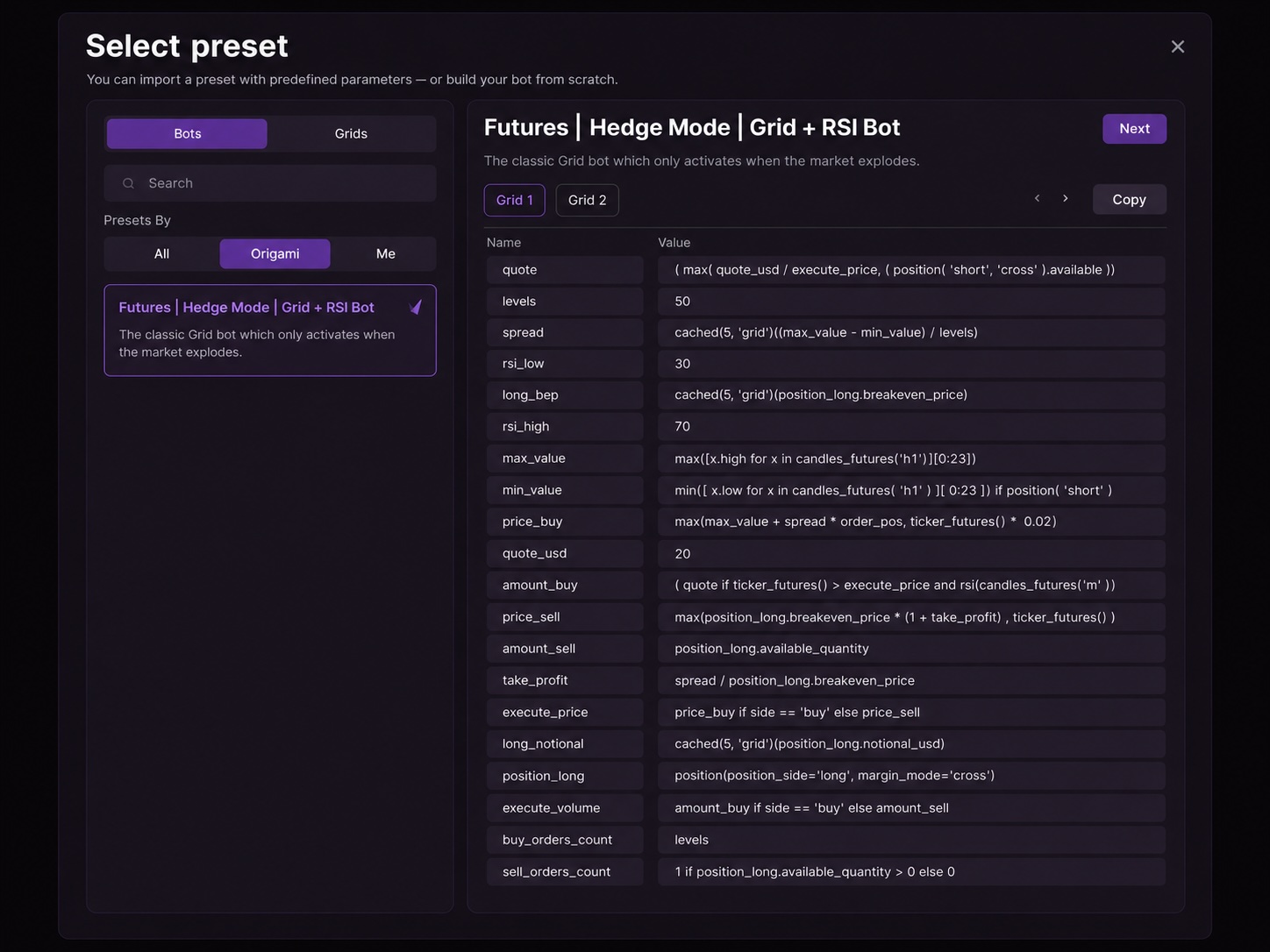Screen dimensions: 1270x952
Task: Click the levels value '50'
Action: 911,302
